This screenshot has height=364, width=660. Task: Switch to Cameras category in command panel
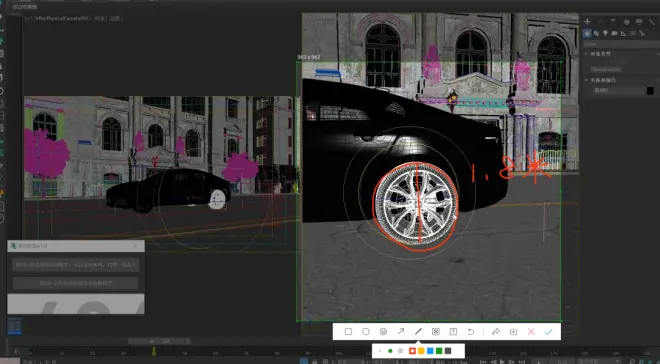coord(614,33)
